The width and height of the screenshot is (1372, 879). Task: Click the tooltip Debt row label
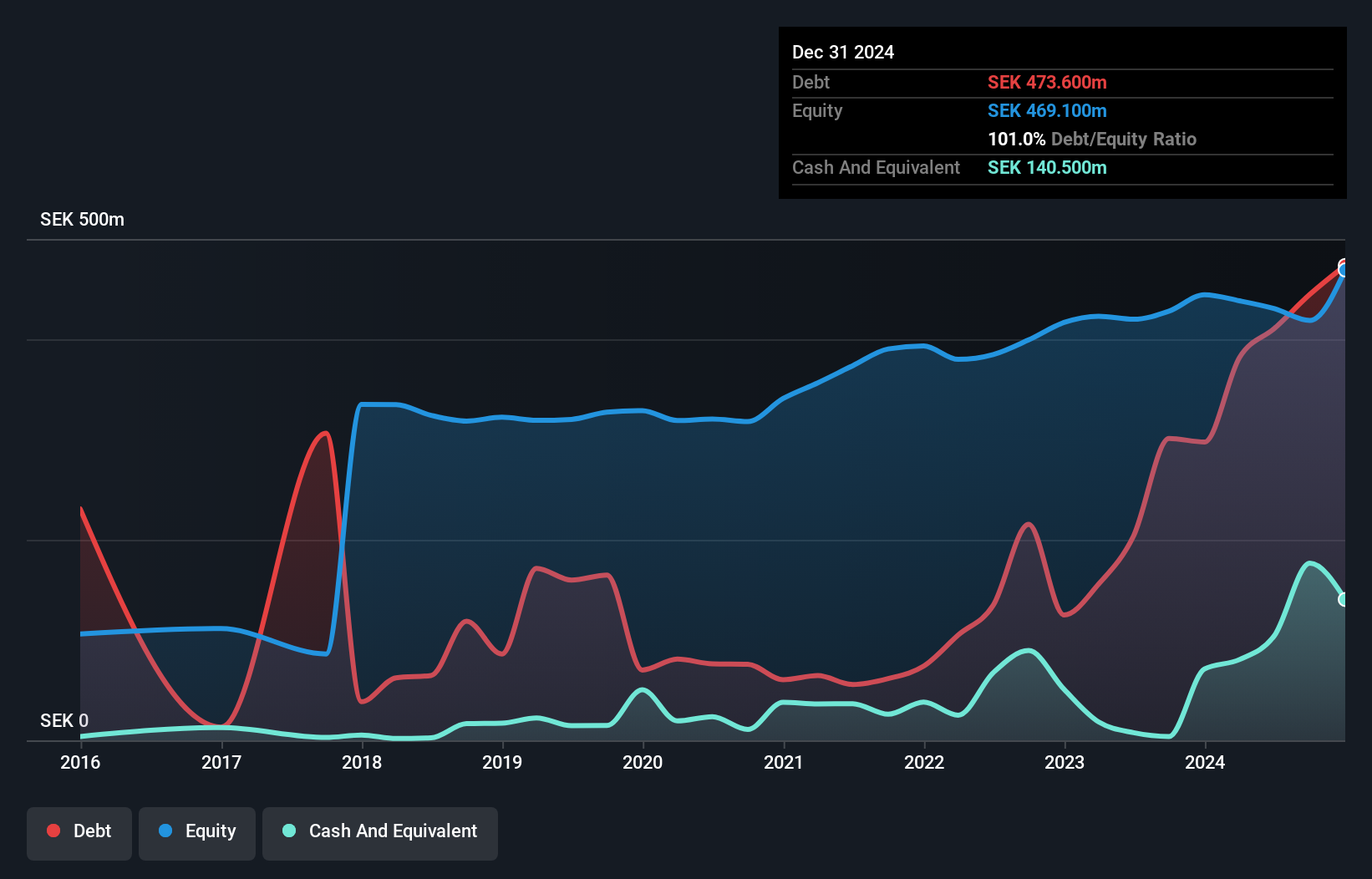pyautogui.click(x=810, y=82)
